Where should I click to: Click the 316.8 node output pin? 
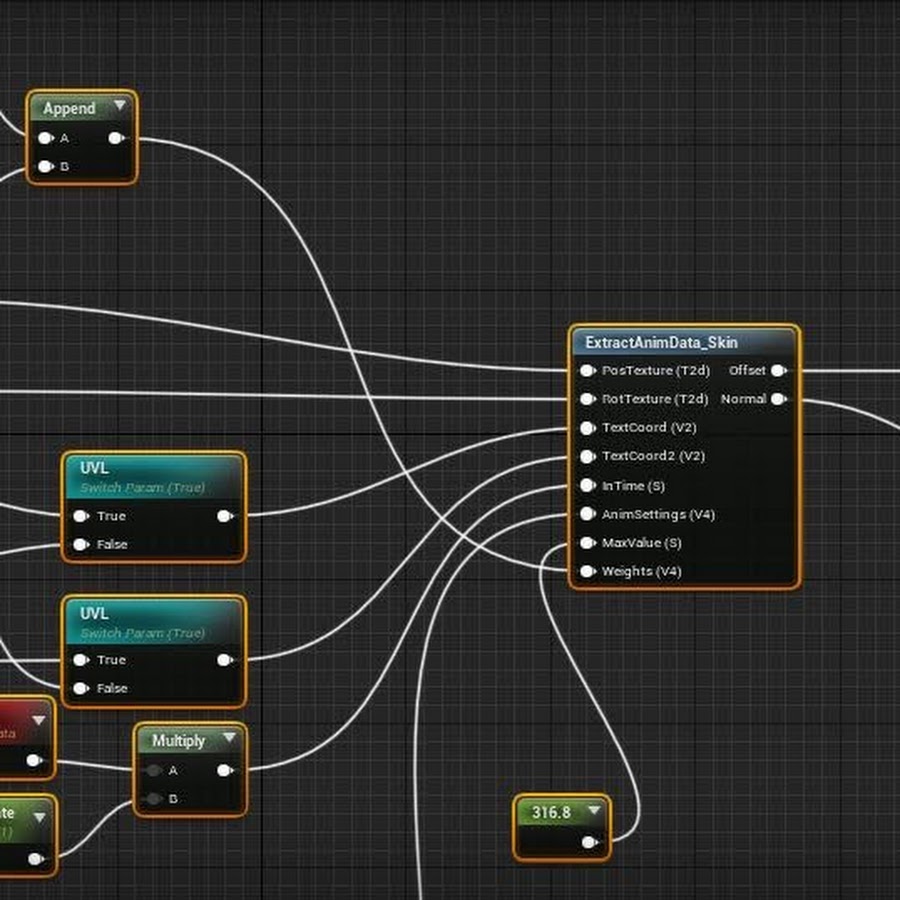tap(590, 842)
